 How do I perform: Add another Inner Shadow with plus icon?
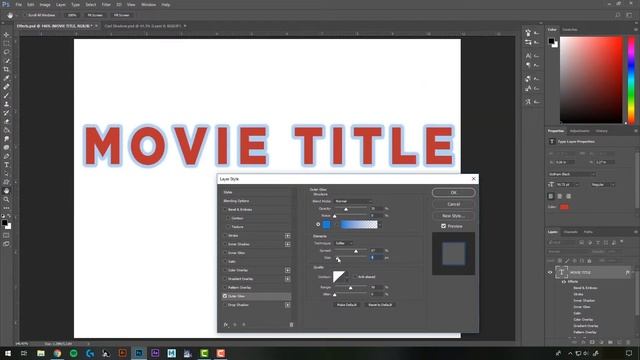[287, 244]
